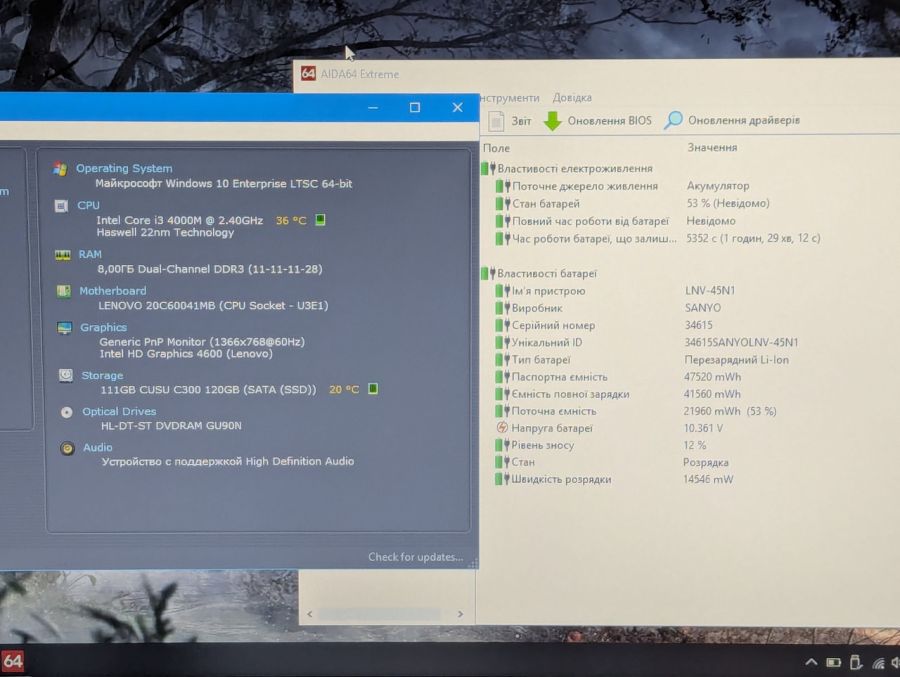The width and height of the screenshot is (900, 677).
Task: Click the green arrow BIOS update icon
Action: tap(552, 121)
